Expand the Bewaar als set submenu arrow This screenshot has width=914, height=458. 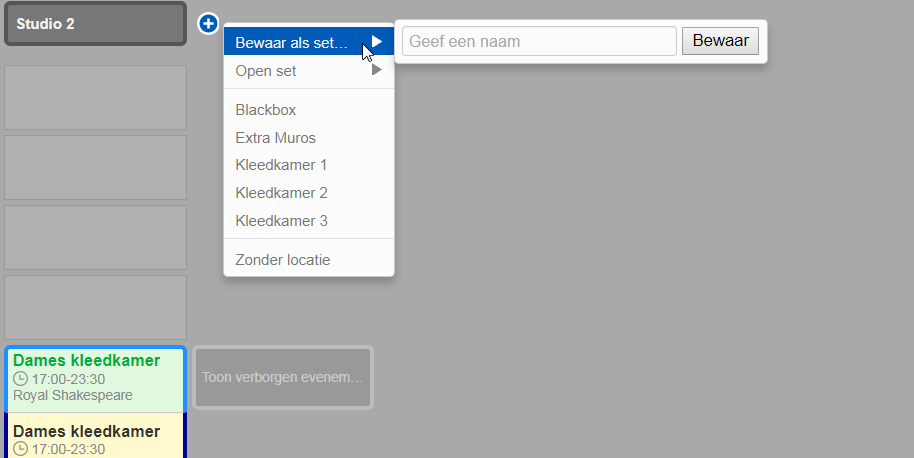[377, 42]
